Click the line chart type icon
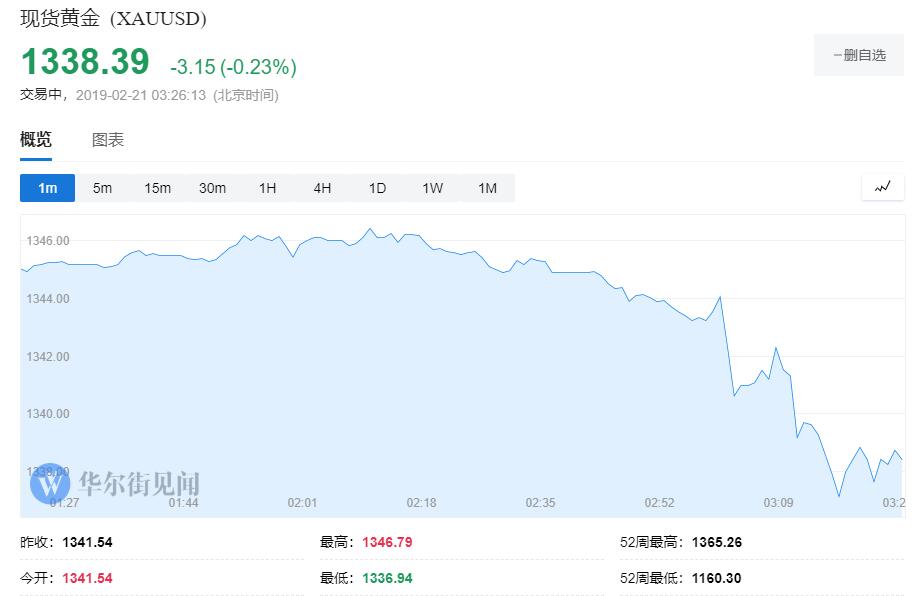The height and width of the screenshot is (596, 912). pos(882,187)
